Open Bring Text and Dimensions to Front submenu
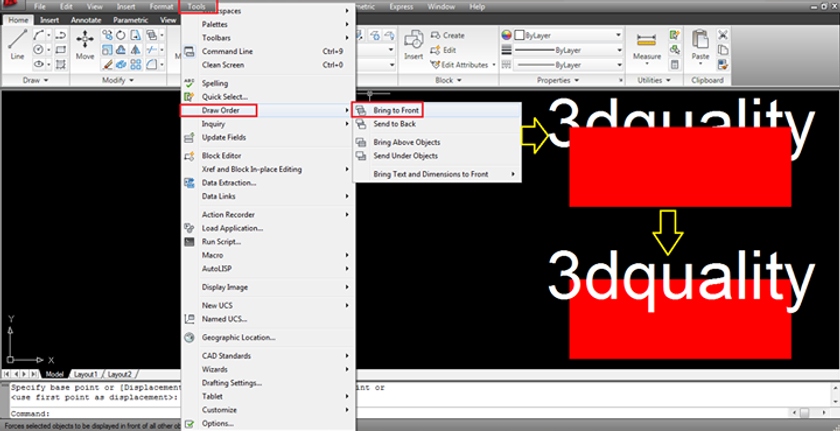 tap(437, 174)
